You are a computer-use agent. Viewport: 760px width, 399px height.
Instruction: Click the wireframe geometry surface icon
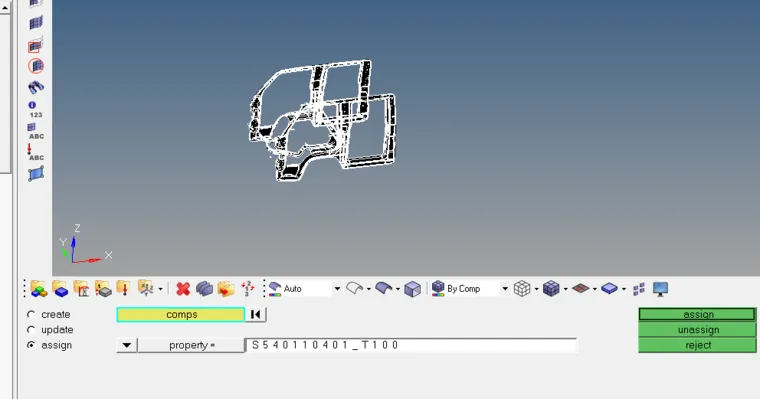coord(354,289)
